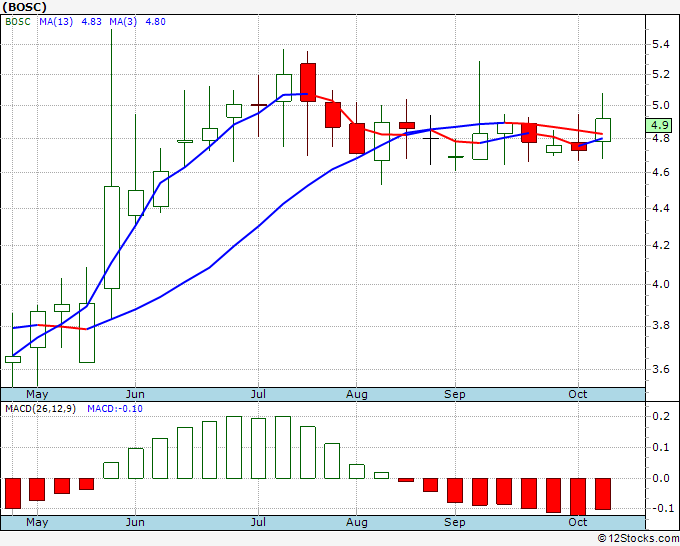
Task: Click the Oct label under the MACD panel
Action: 578,522
